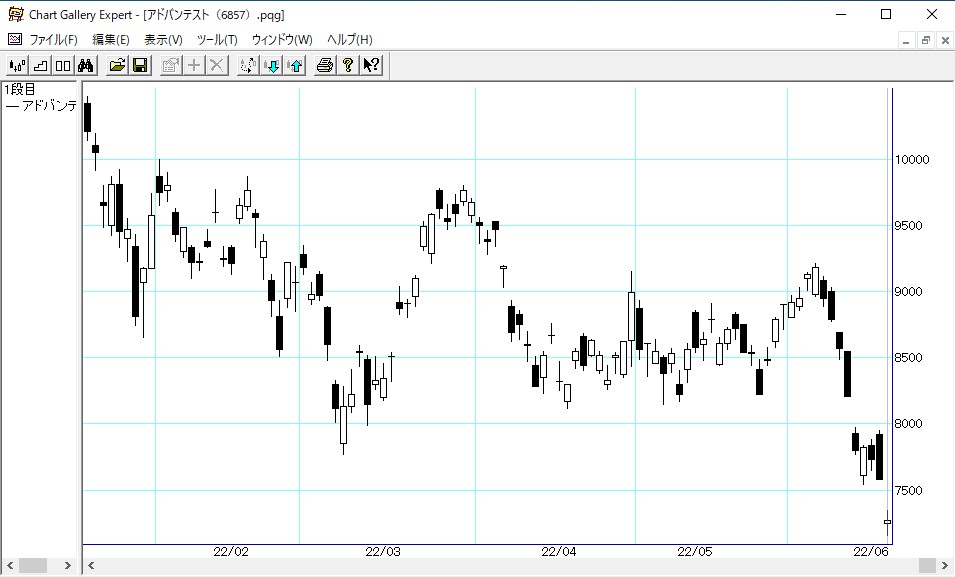Save the chart with the floppy disk icon

click(140, 66)
